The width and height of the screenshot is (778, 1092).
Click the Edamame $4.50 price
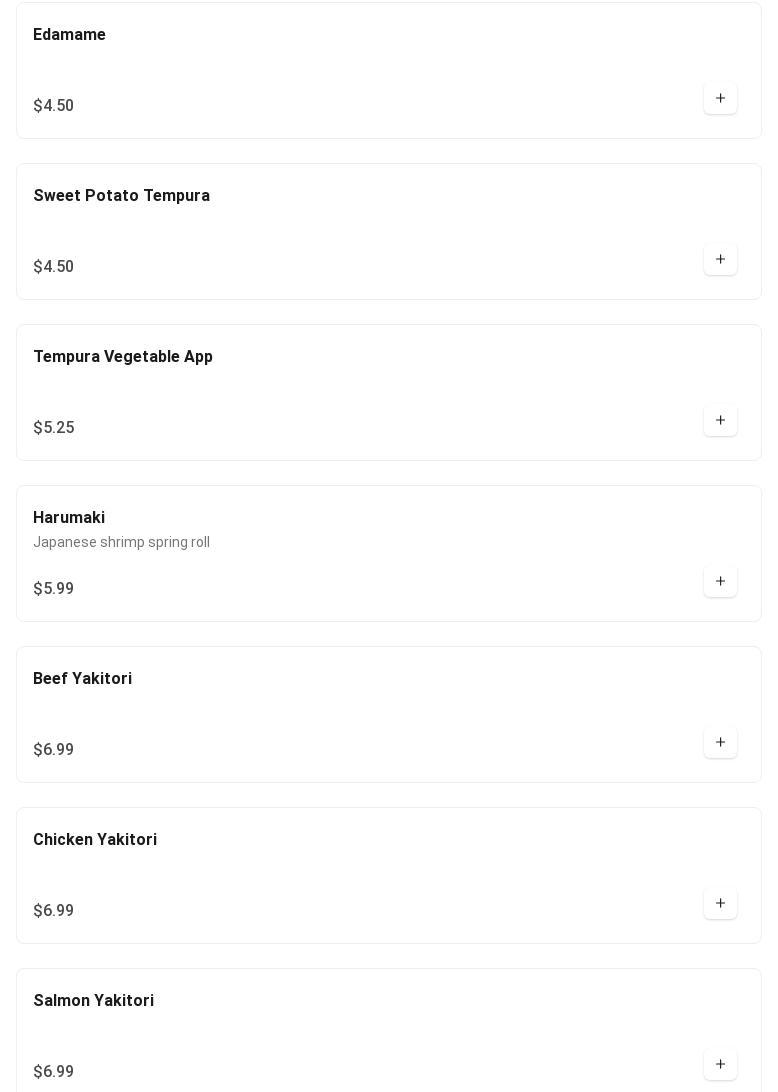tap(53, 106)
